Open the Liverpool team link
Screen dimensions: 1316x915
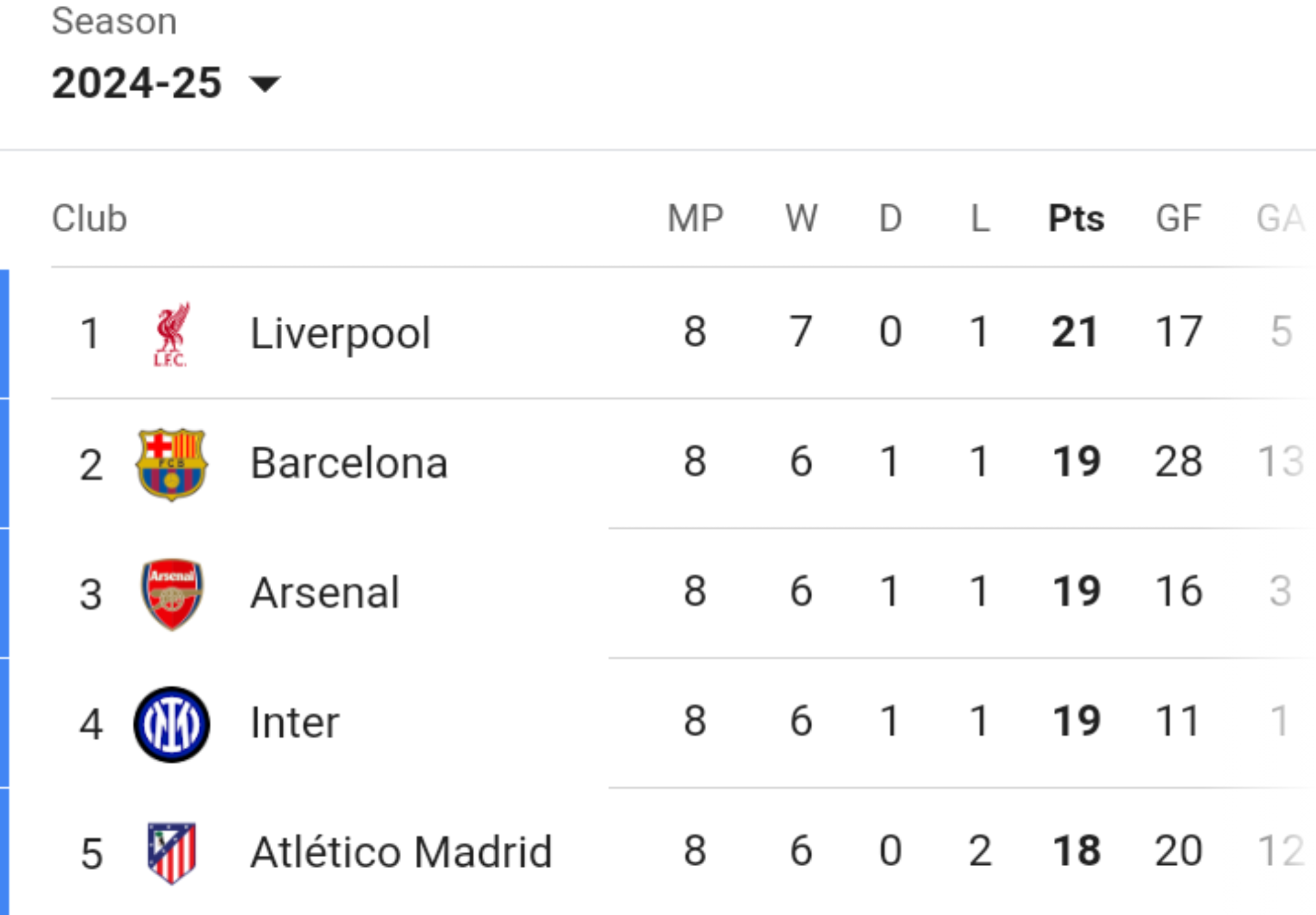[340, 333]
